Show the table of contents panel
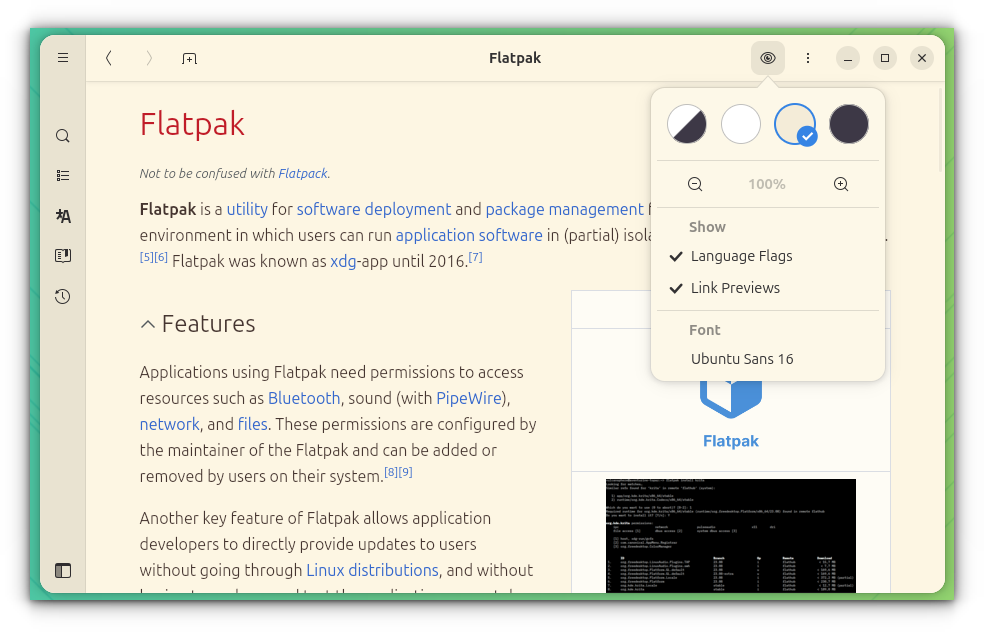 63,175
